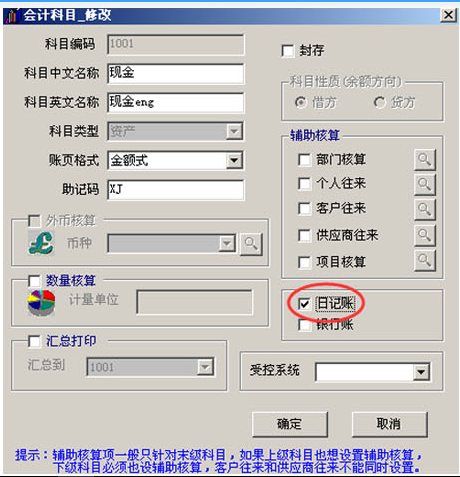Click the 助记码 input field
Image resolution: width=460 pixels, height=477 pixels.
pyautogui.click(x=176, y=190)
